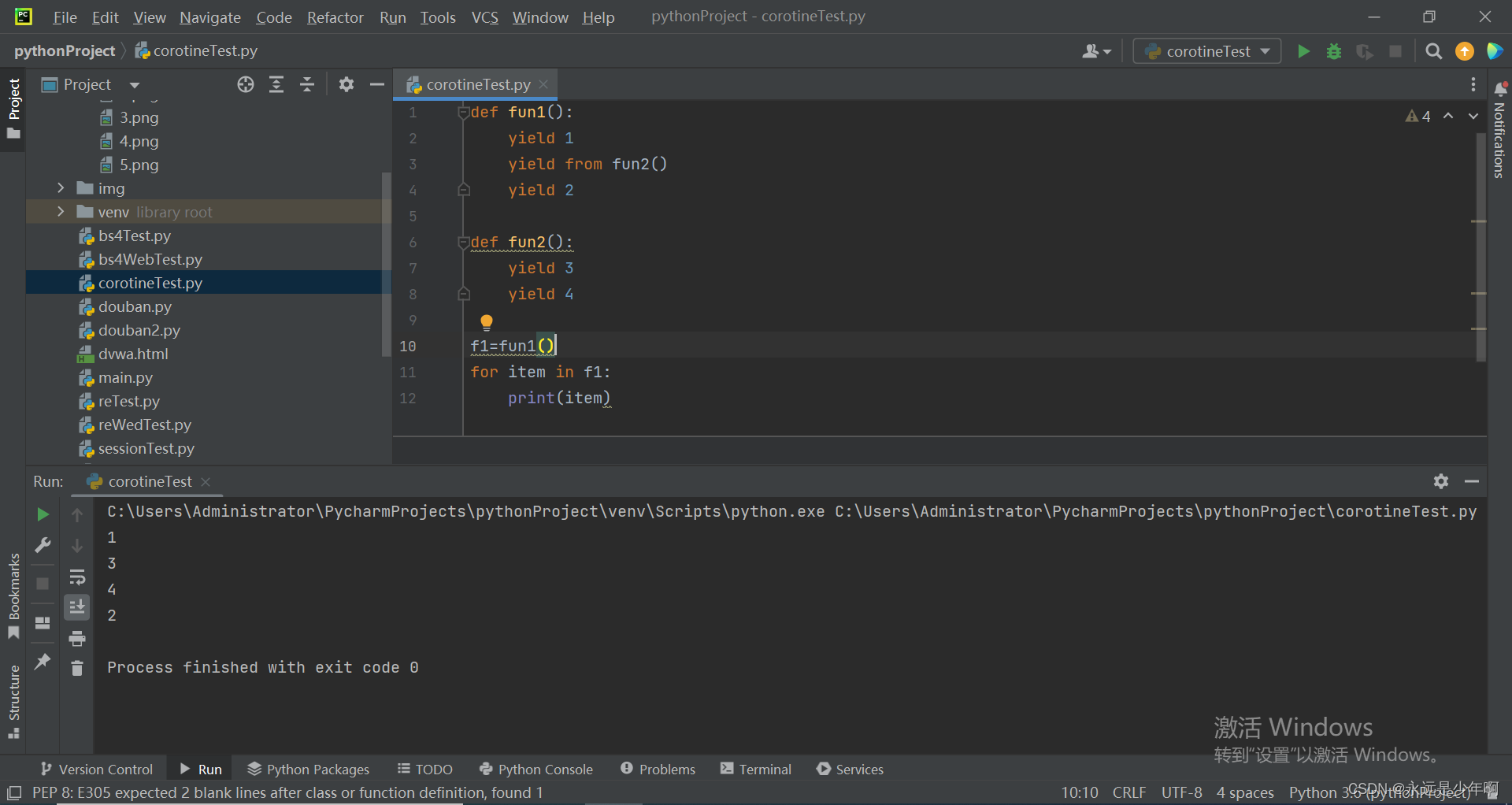Screen dimensions: 1512x805
Task: Open Project panel settings gear
Action: pos(346,84)
